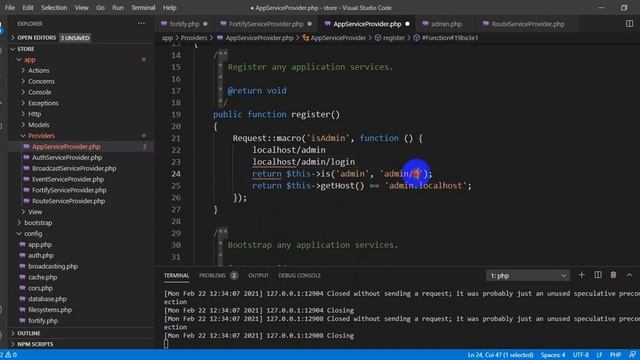The height and width of the screenshot is (360, 640).
Task: Switch to the Debug Console tab
Action: (x=299, y=276)
